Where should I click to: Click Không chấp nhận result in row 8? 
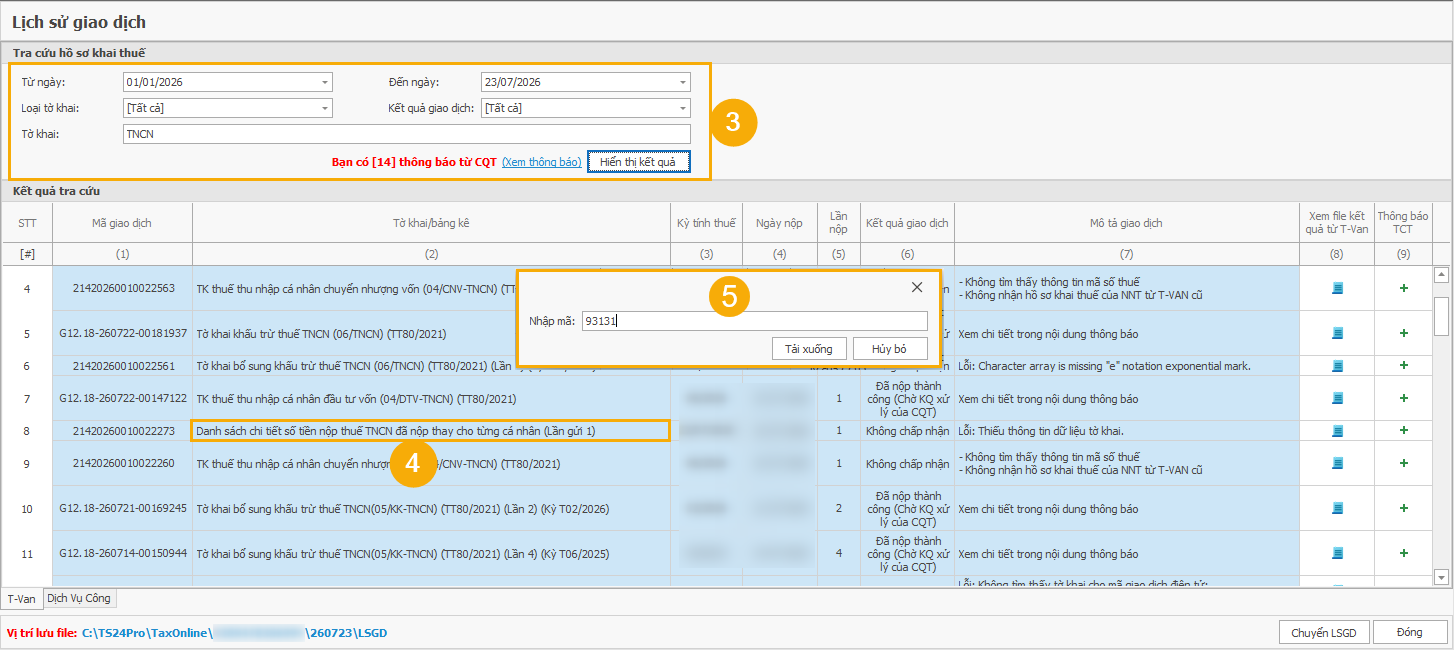(x=907, y=431)
